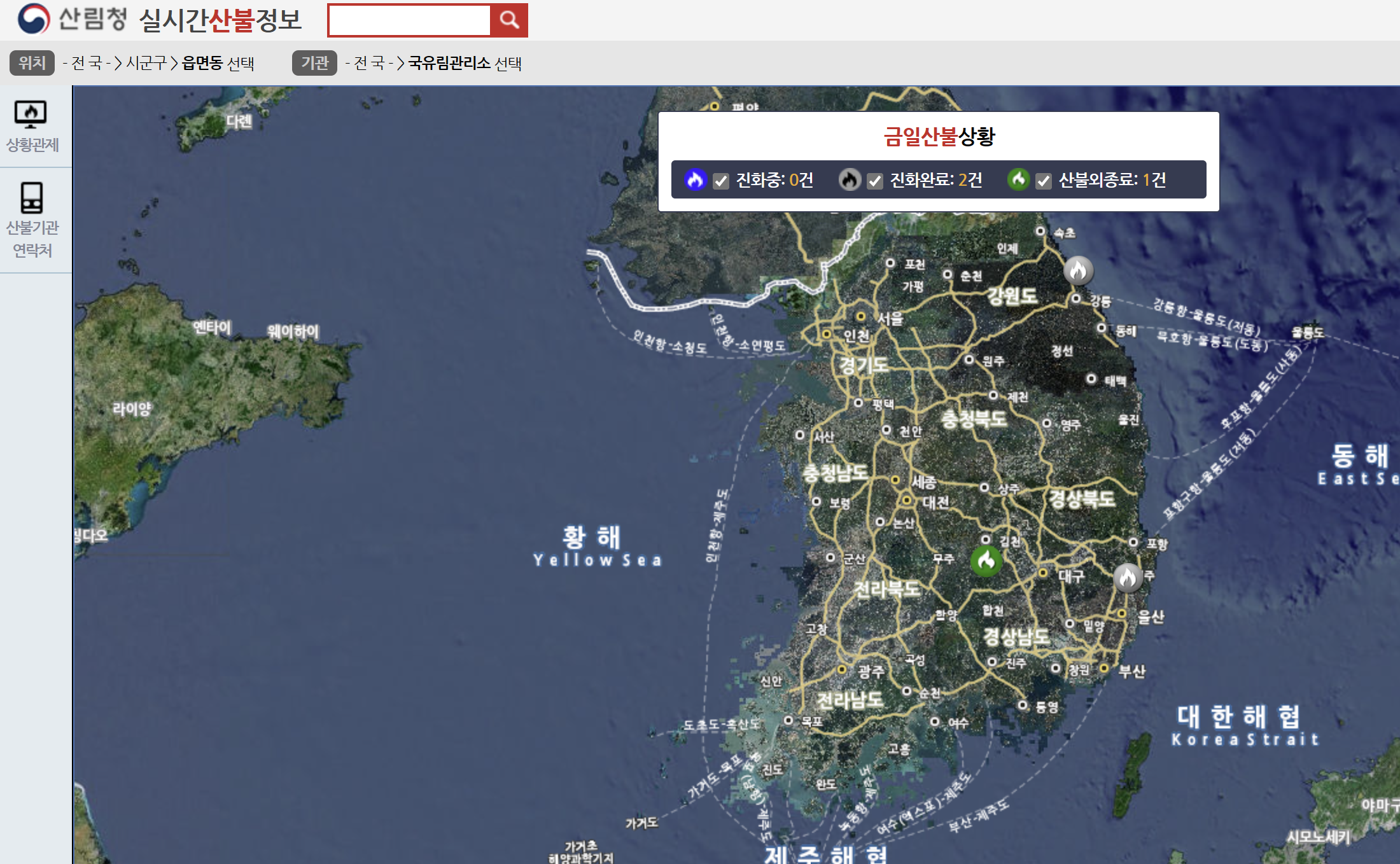Click the gray fire marker near Gangneung
The width and height of the screenshot is (1400, 864).
pos(1078,270)
